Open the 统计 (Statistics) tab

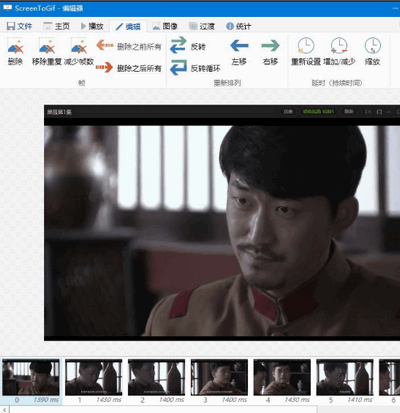coord(238,26)
